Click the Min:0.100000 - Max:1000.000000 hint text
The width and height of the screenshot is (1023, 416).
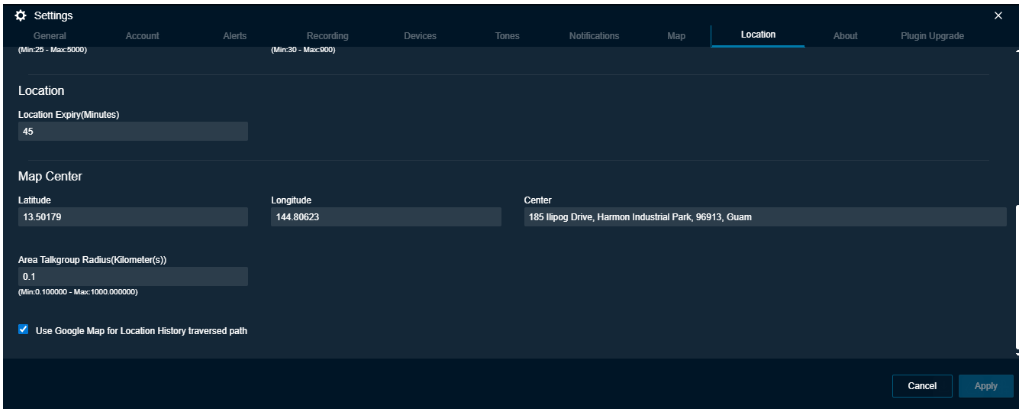(78, 292)
